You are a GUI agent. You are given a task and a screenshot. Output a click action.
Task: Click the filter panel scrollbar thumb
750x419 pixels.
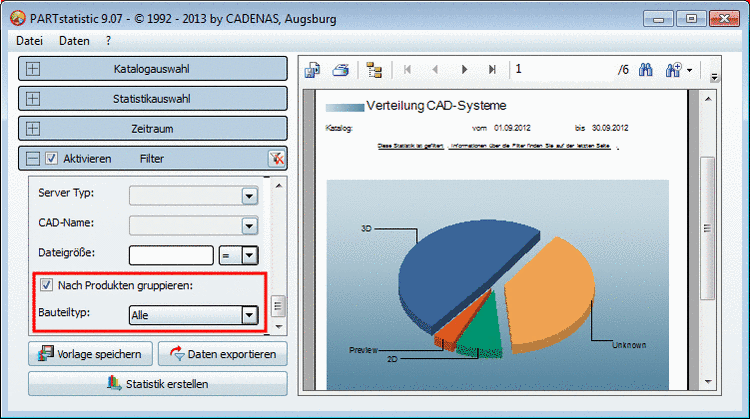278,306
